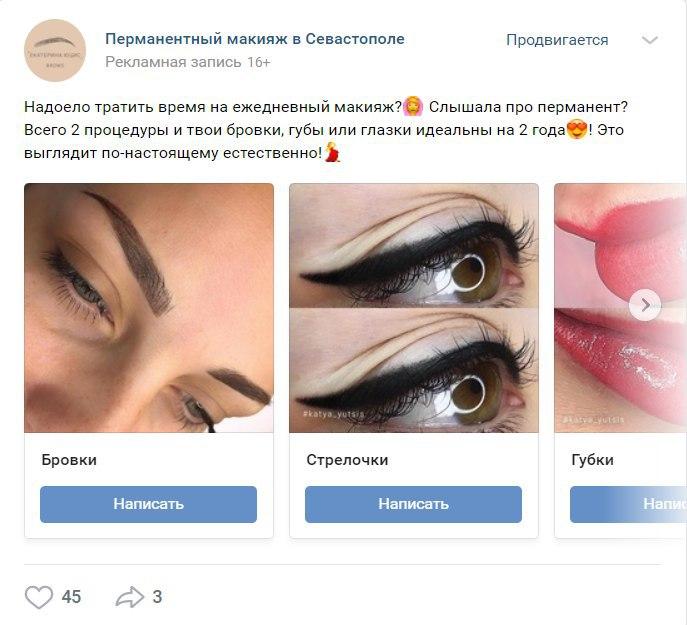Select the Бровки card title
The image size is (687, 625).
pos(69,460)
